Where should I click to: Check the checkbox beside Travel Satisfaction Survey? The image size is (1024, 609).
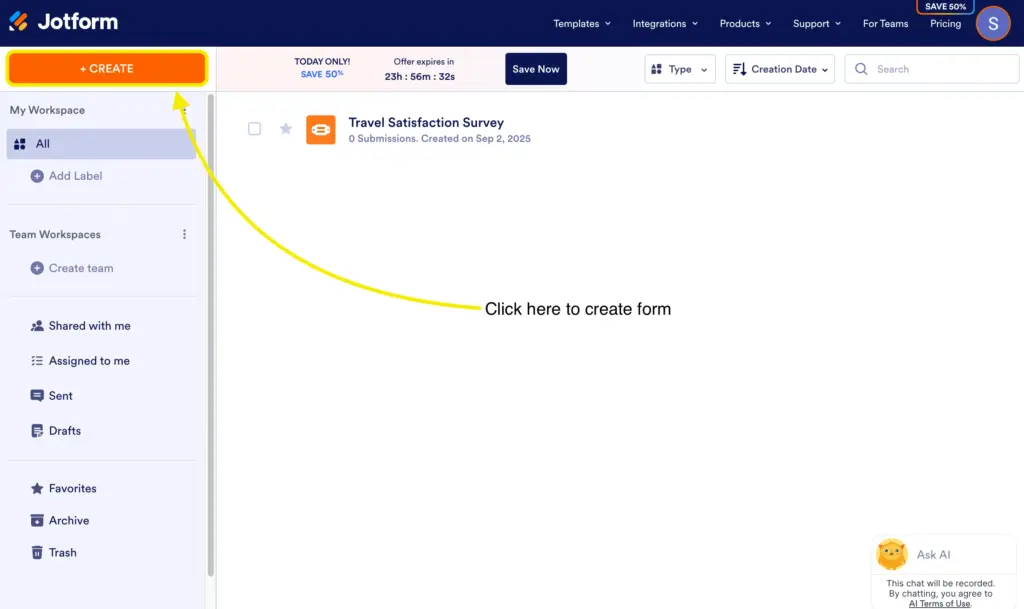pyautogui.click(x=255, y=129)
